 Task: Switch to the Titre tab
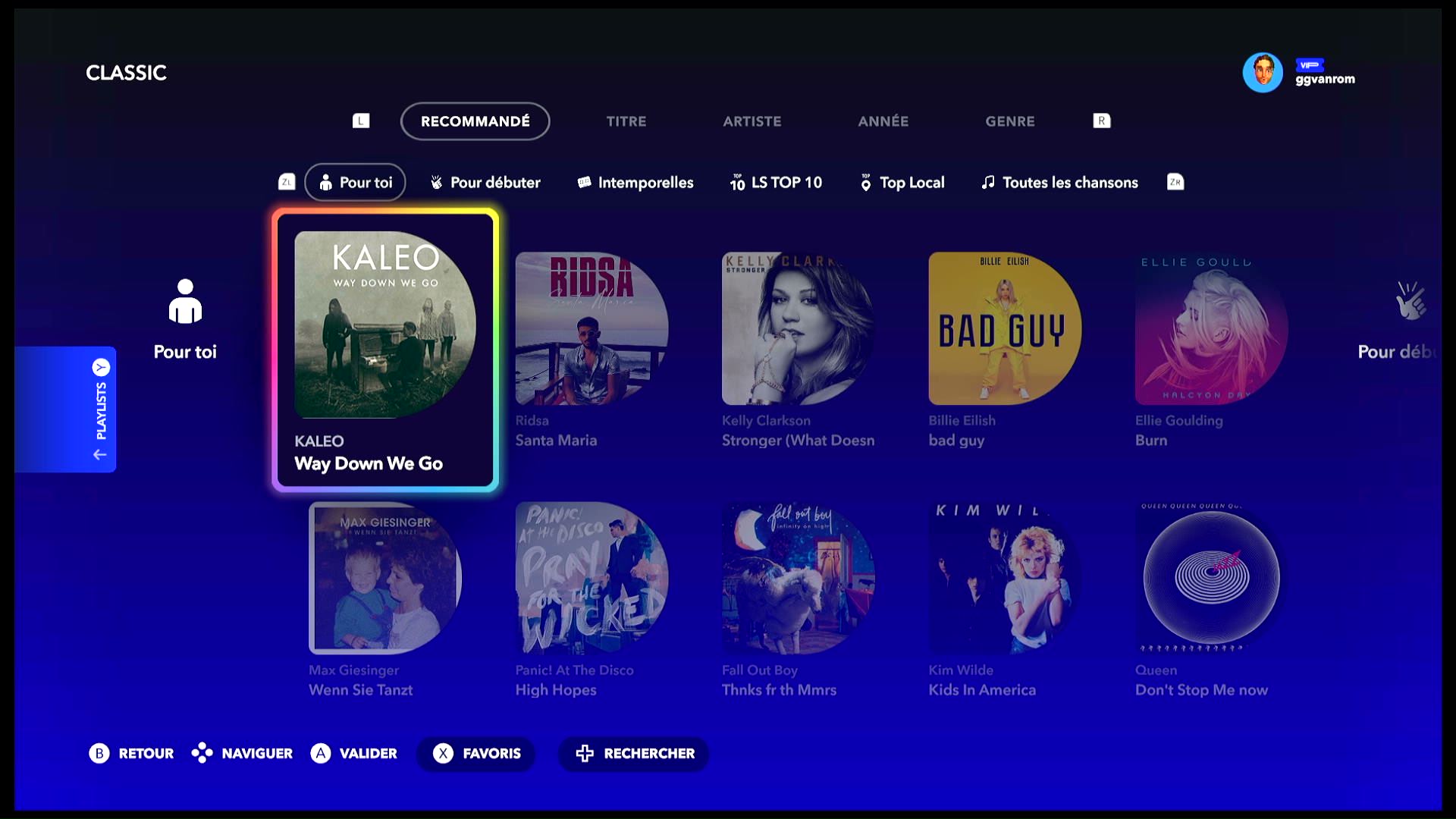point(626,121)
